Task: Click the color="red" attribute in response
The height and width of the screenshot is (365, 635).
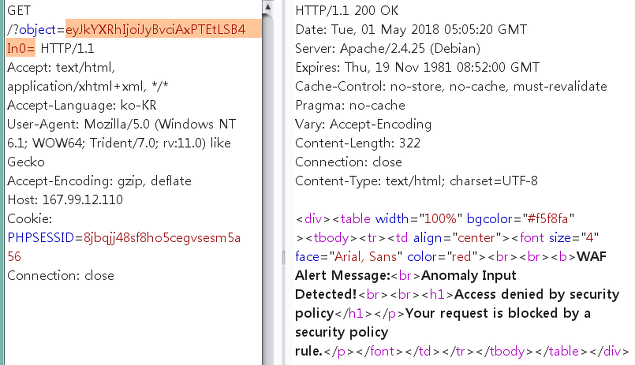Action: coord(443,256)
